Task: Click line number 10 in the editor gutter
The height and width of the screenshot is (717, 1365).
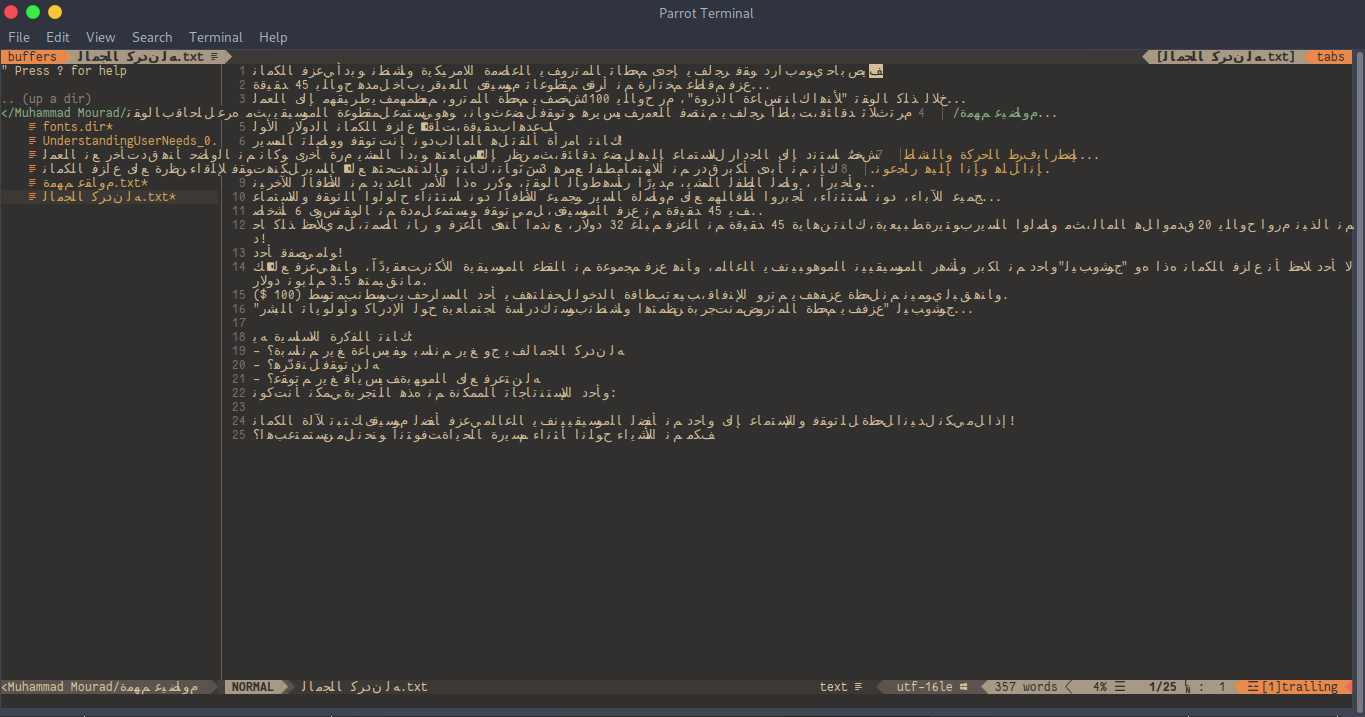Action: [x=238, y=197]
